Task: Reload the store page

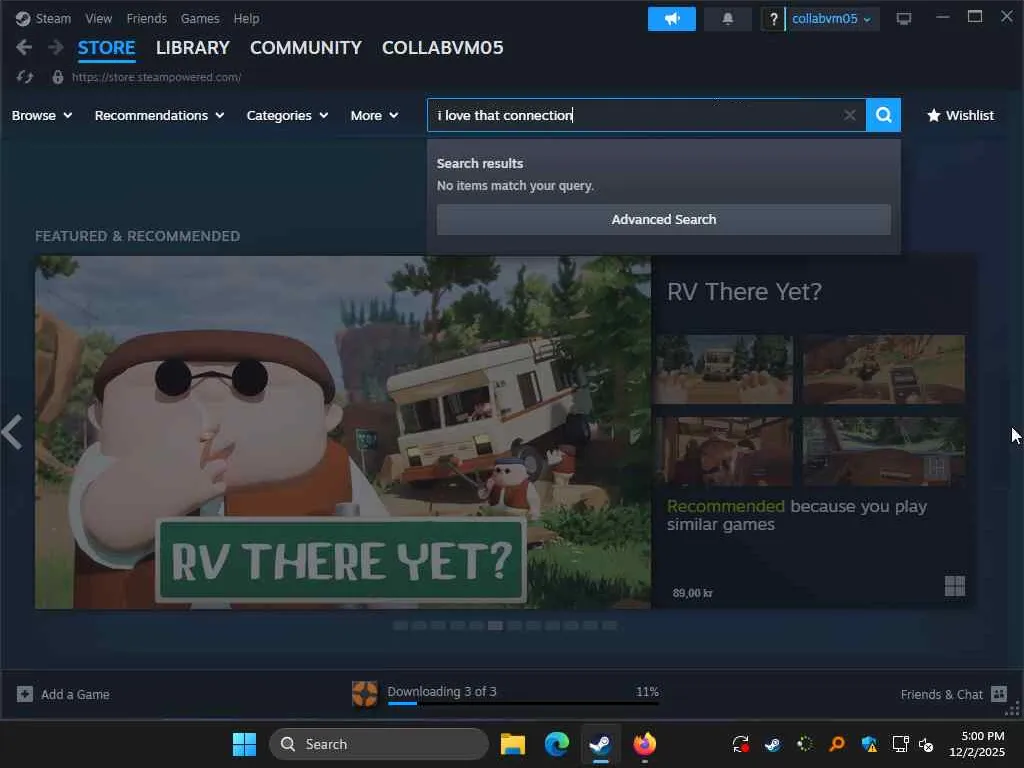Action: coord(25,77)
